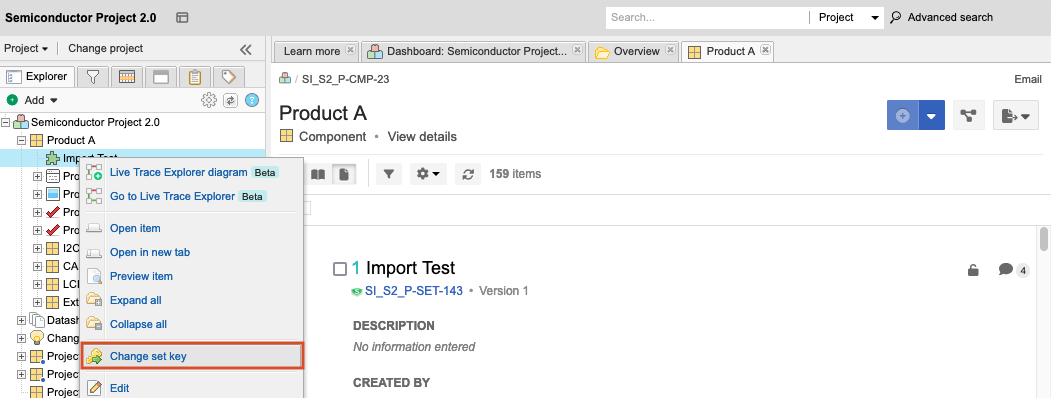
Task: Select Live Trace Explorer diagram menu entry
Action: (193, 172)
